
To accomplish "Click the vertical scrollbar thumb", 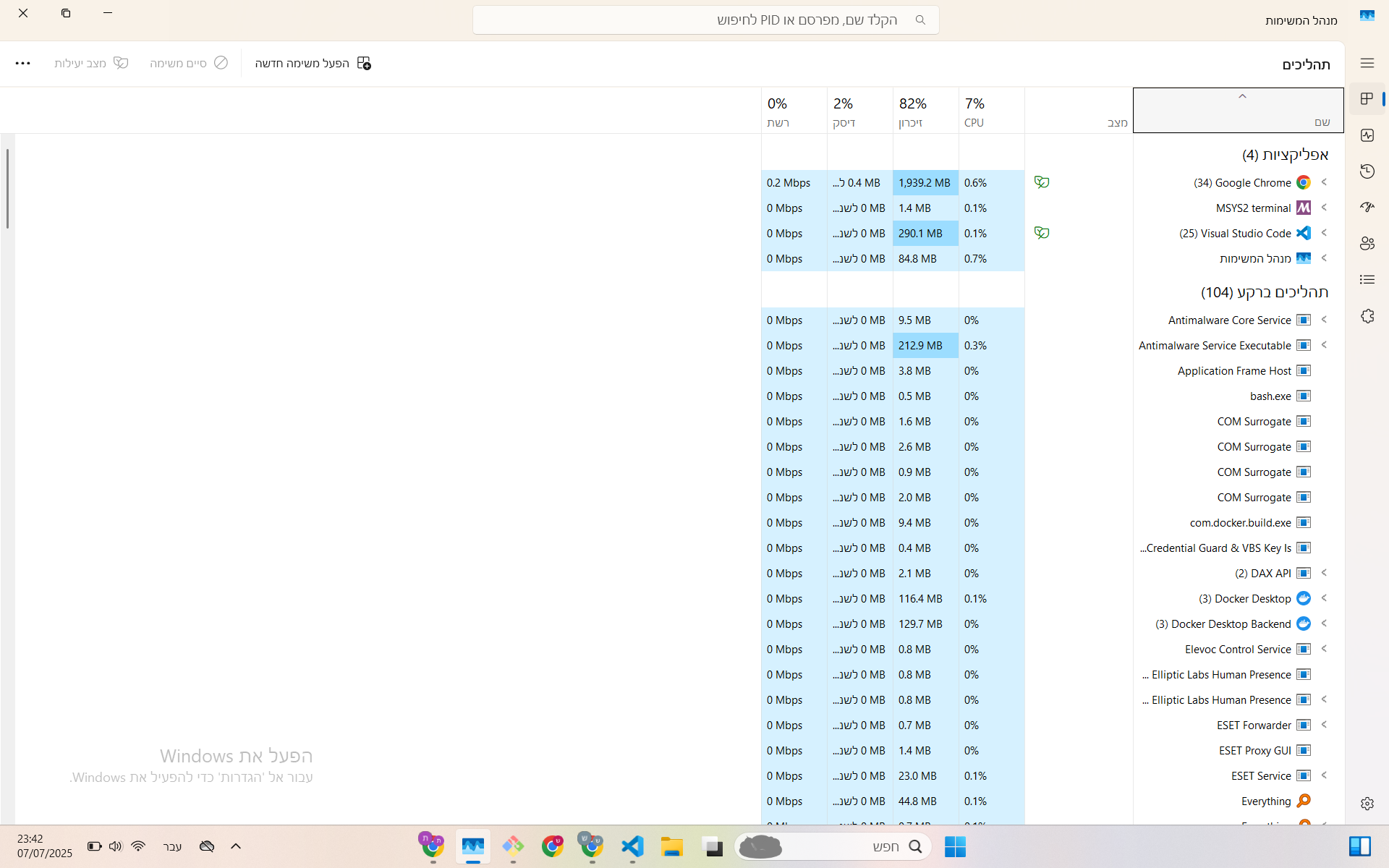I will pyautogui.click(x=7, y=188).
